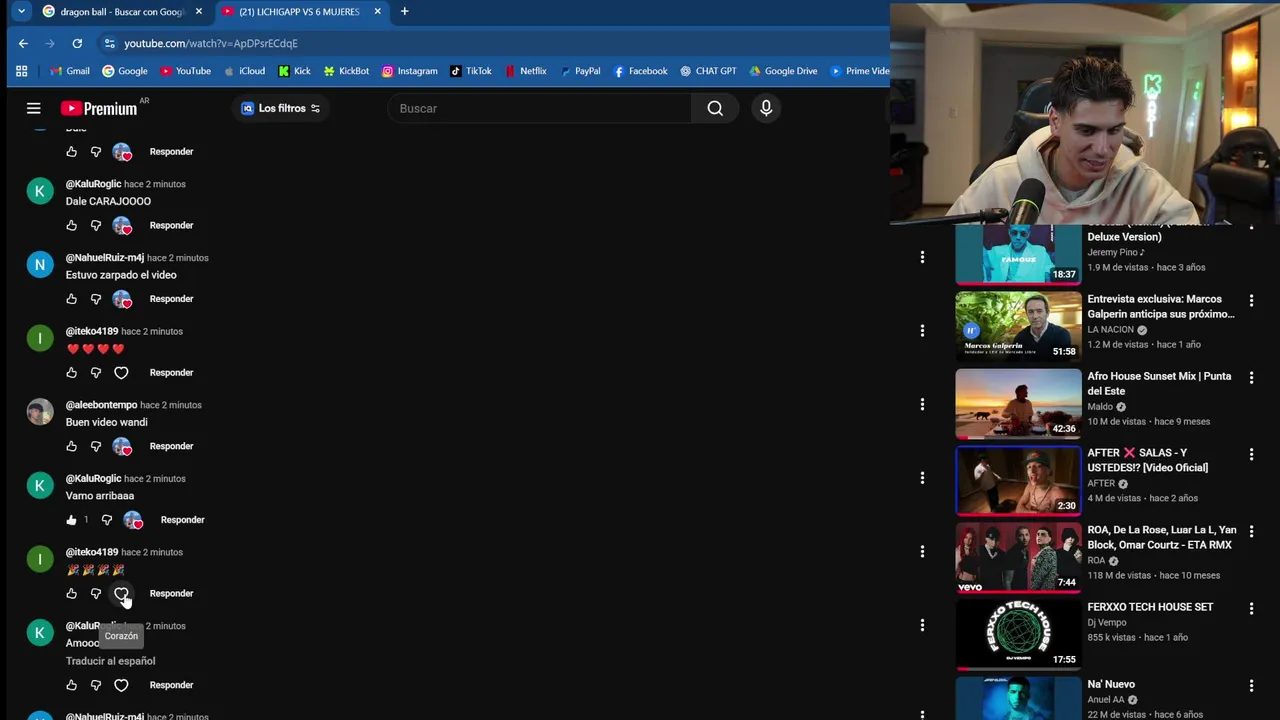Dislike the 'Estuvo zarpado el video' comment
1280x720 pixels.
(x=96, y=299)
